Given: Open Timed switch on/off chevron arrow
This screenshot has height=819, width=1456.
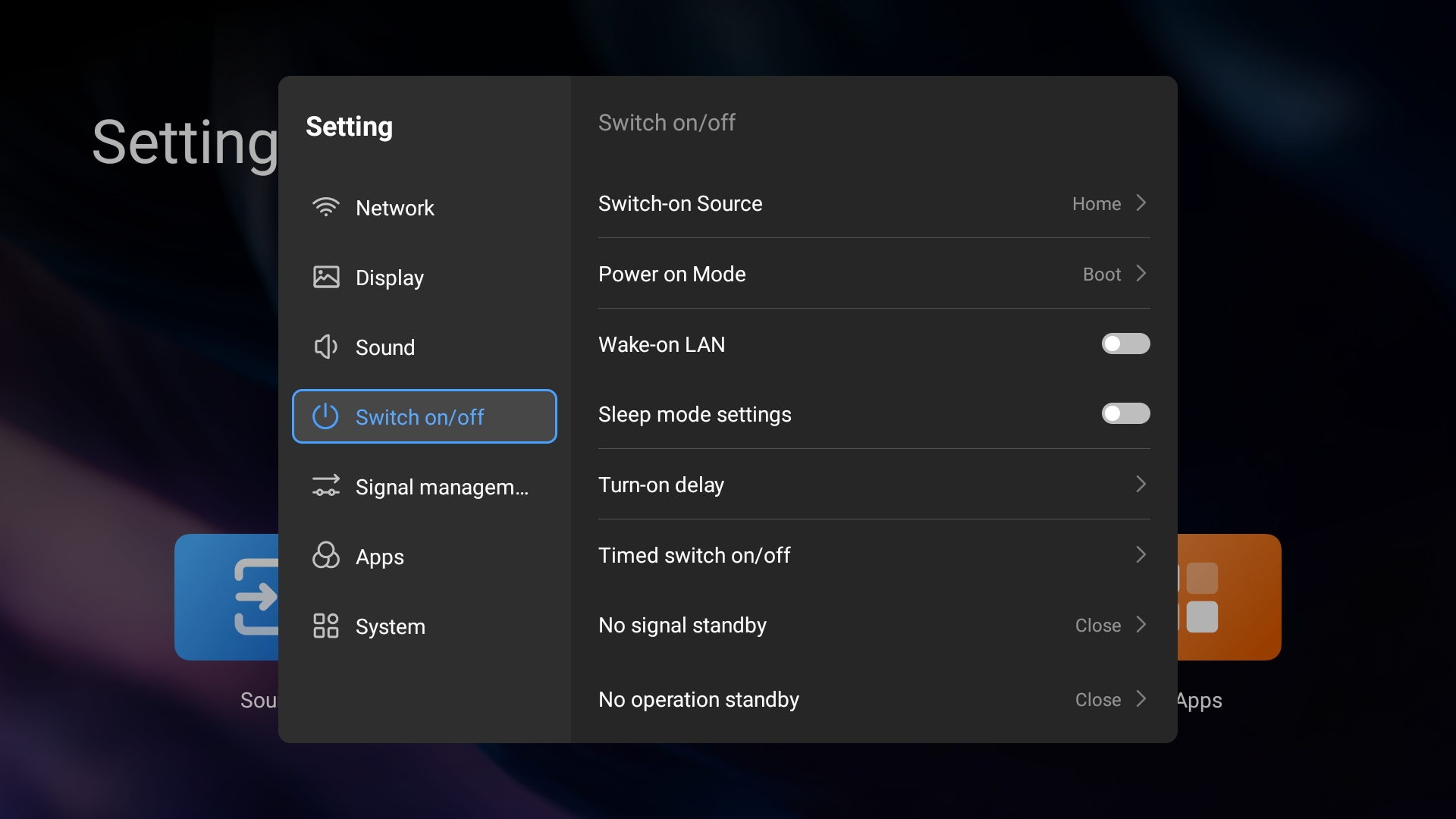Looking at the screenshot, I should 1141,555.
